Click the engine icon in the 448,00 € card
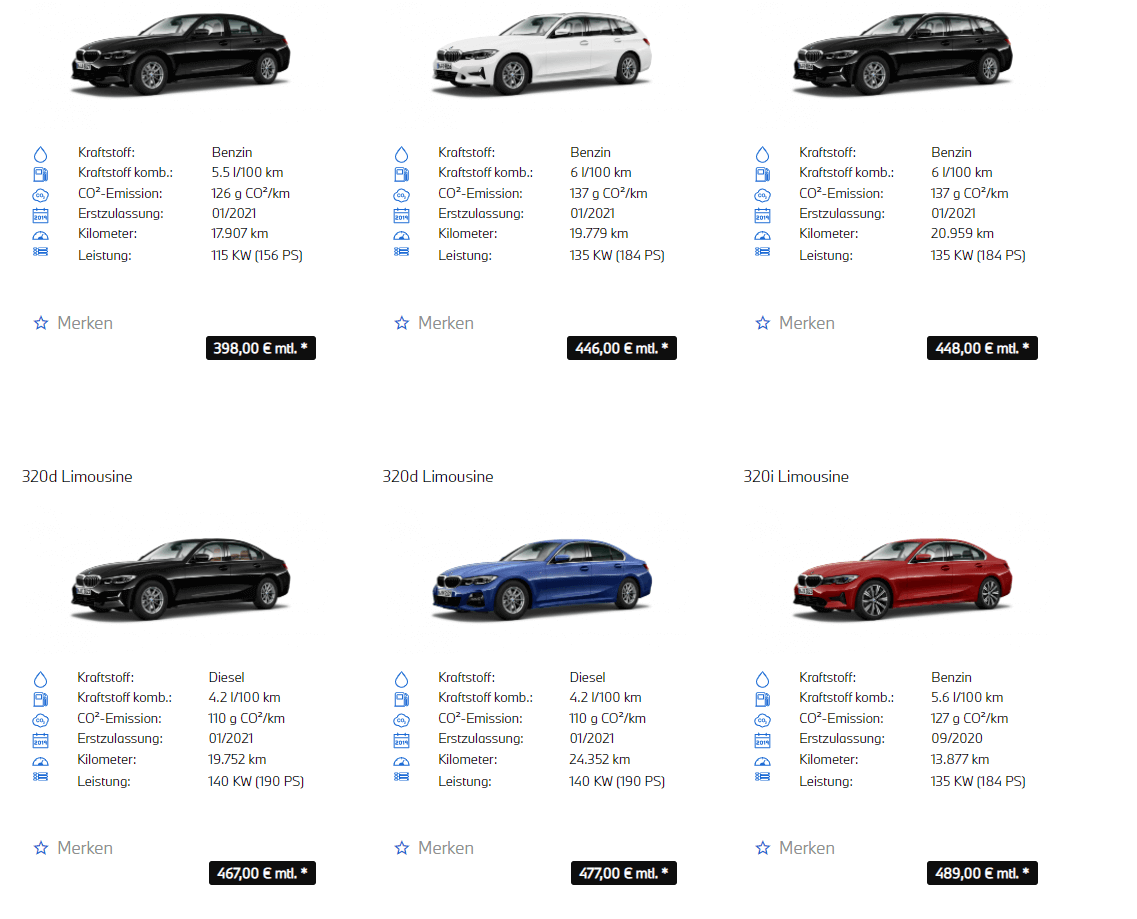 point(762,252)
